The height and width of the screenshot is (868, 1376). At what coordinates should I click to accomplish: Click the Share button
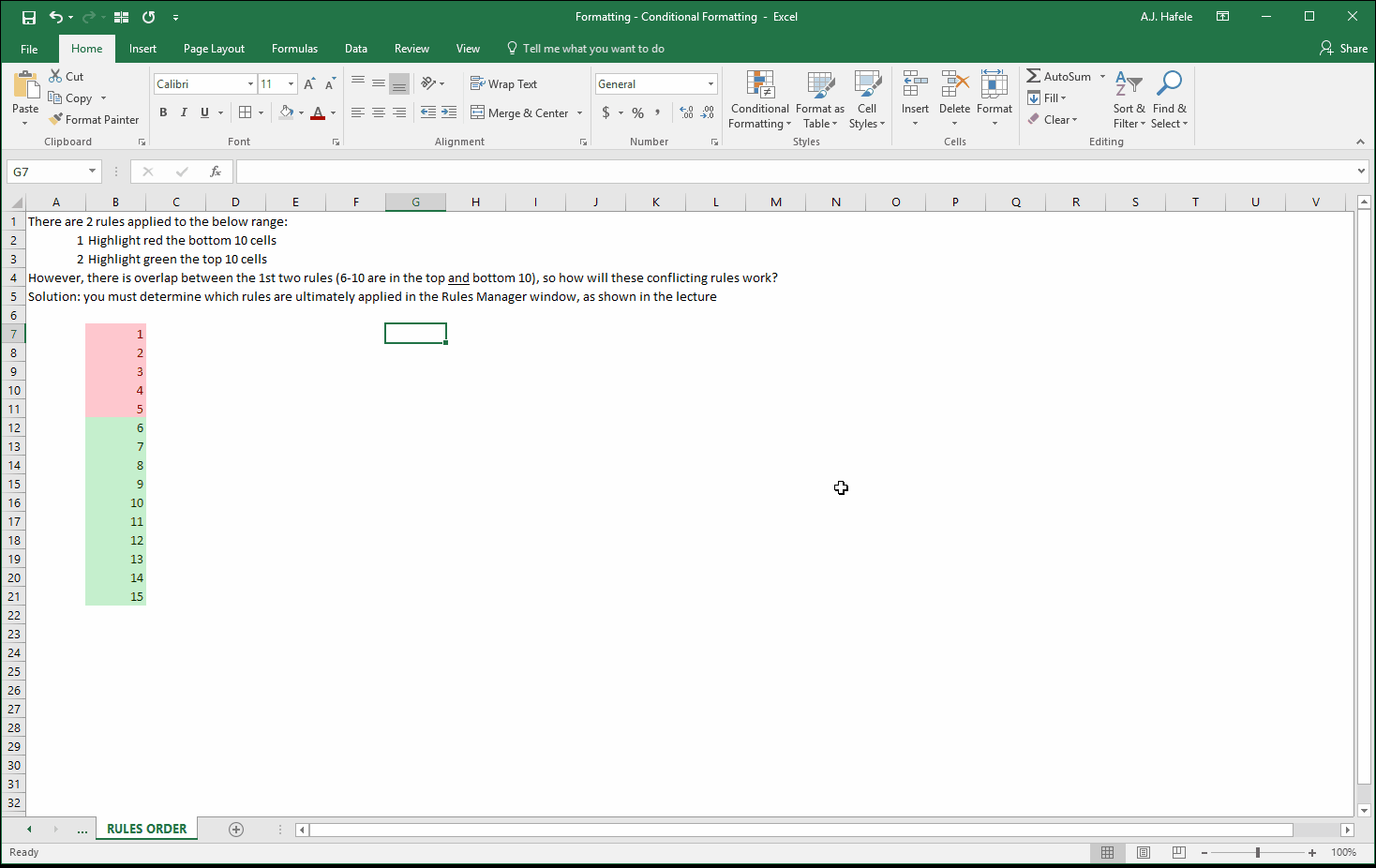pyautogui.click(x=1343, y=48)
